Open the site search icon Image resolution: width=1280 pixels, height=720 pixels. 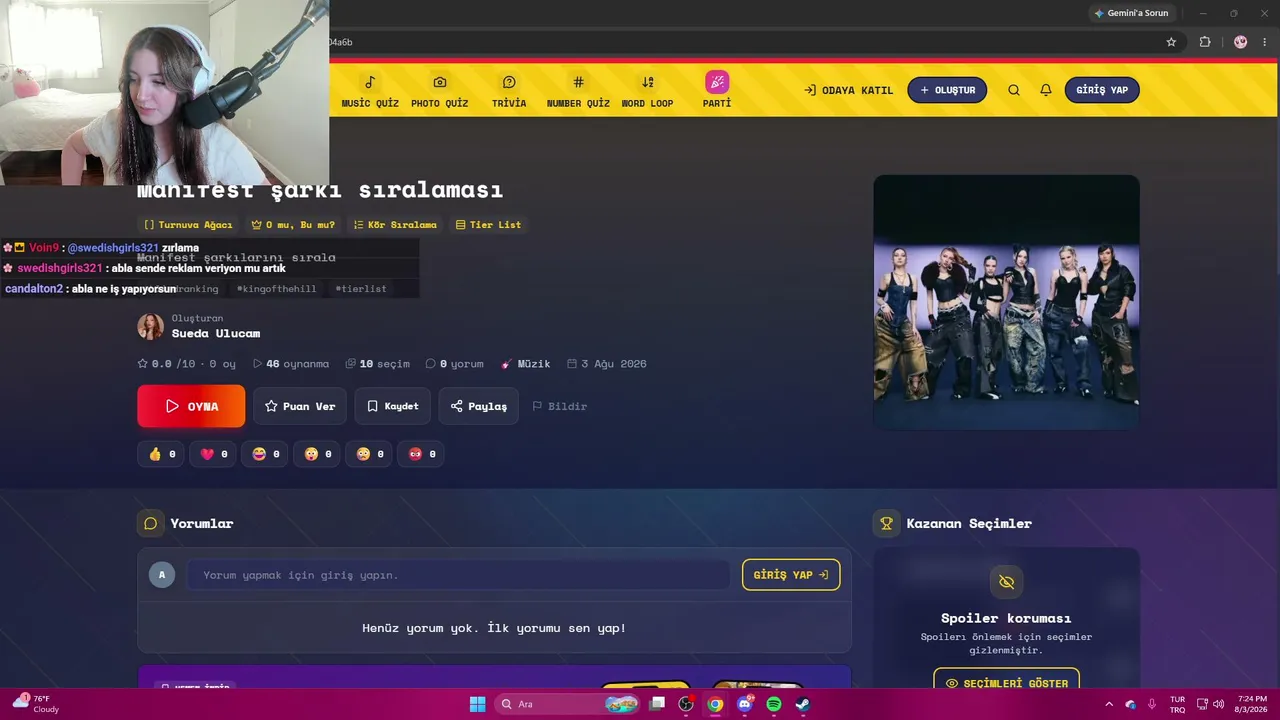tap(1014, 90)
